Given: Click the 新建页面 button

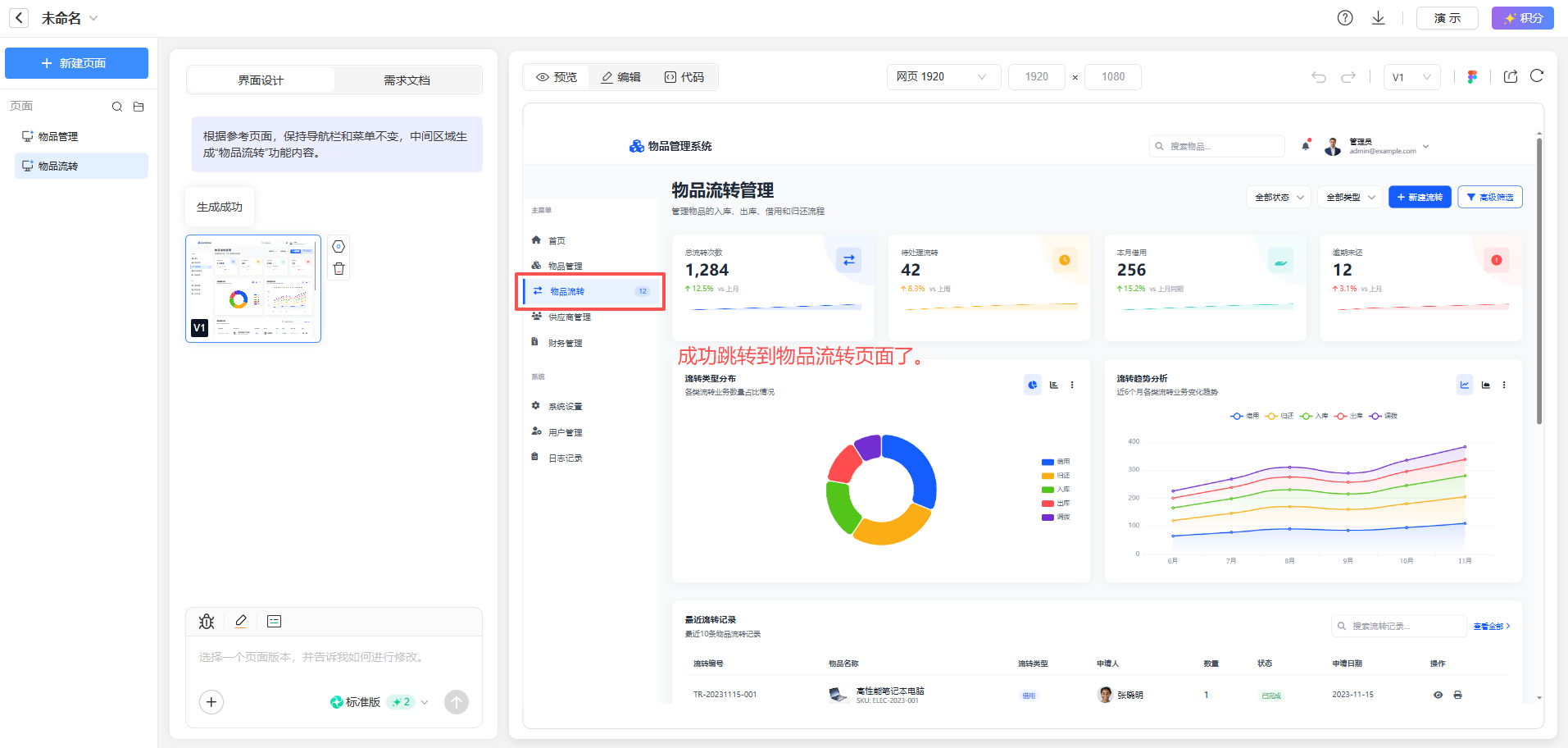Looking at the screenshot, I should coord(76,63).
